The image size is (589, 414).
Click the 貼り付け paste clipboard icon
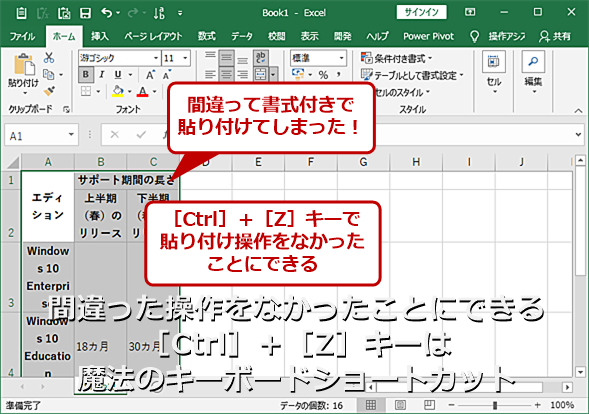(x=24, y=65)
